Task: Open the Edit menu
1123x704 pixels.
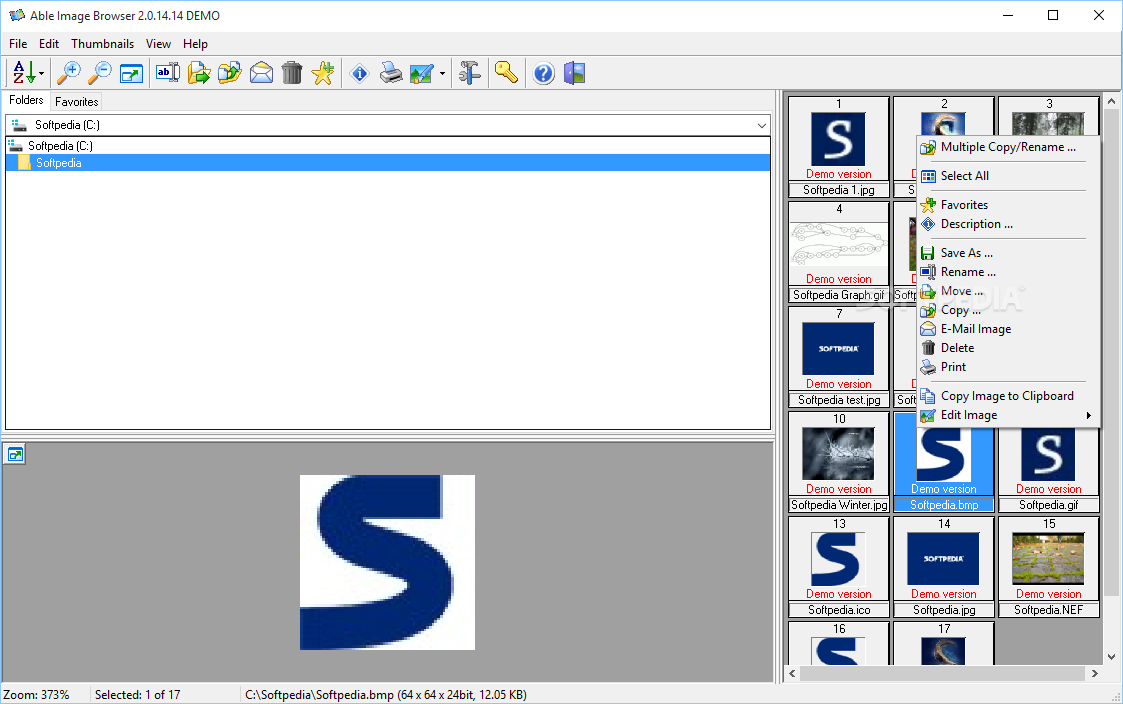Action: pos(49,44)
